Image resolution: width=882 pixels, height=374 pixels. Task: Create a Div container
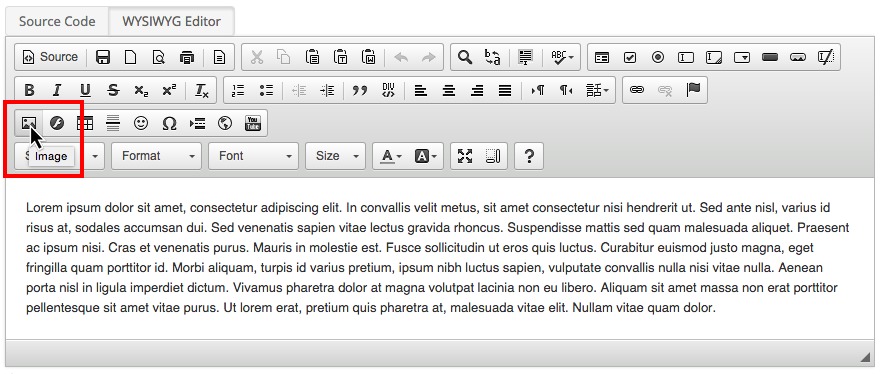click(x=388, y=90)
